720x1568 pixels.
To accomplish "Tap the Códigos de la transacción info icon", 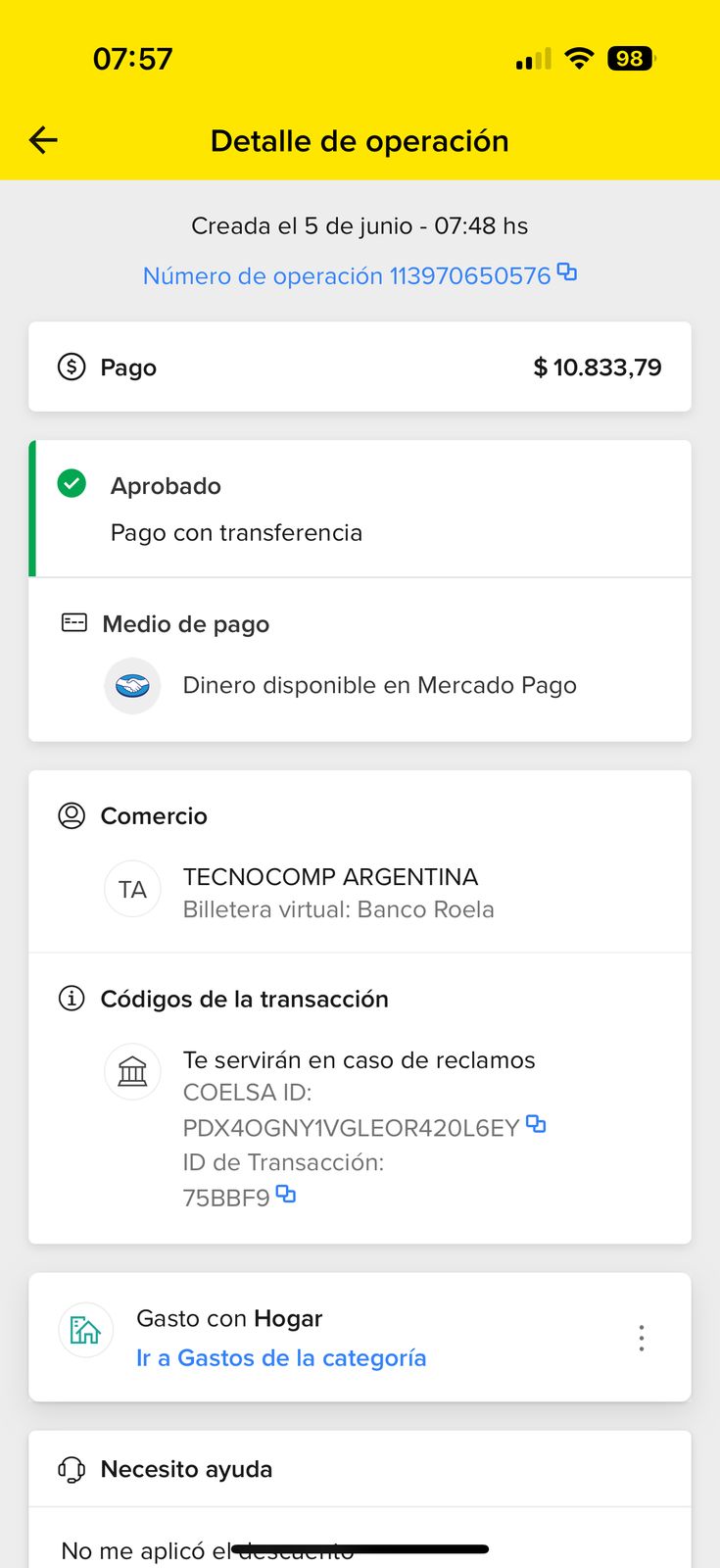I will (72, 999).
